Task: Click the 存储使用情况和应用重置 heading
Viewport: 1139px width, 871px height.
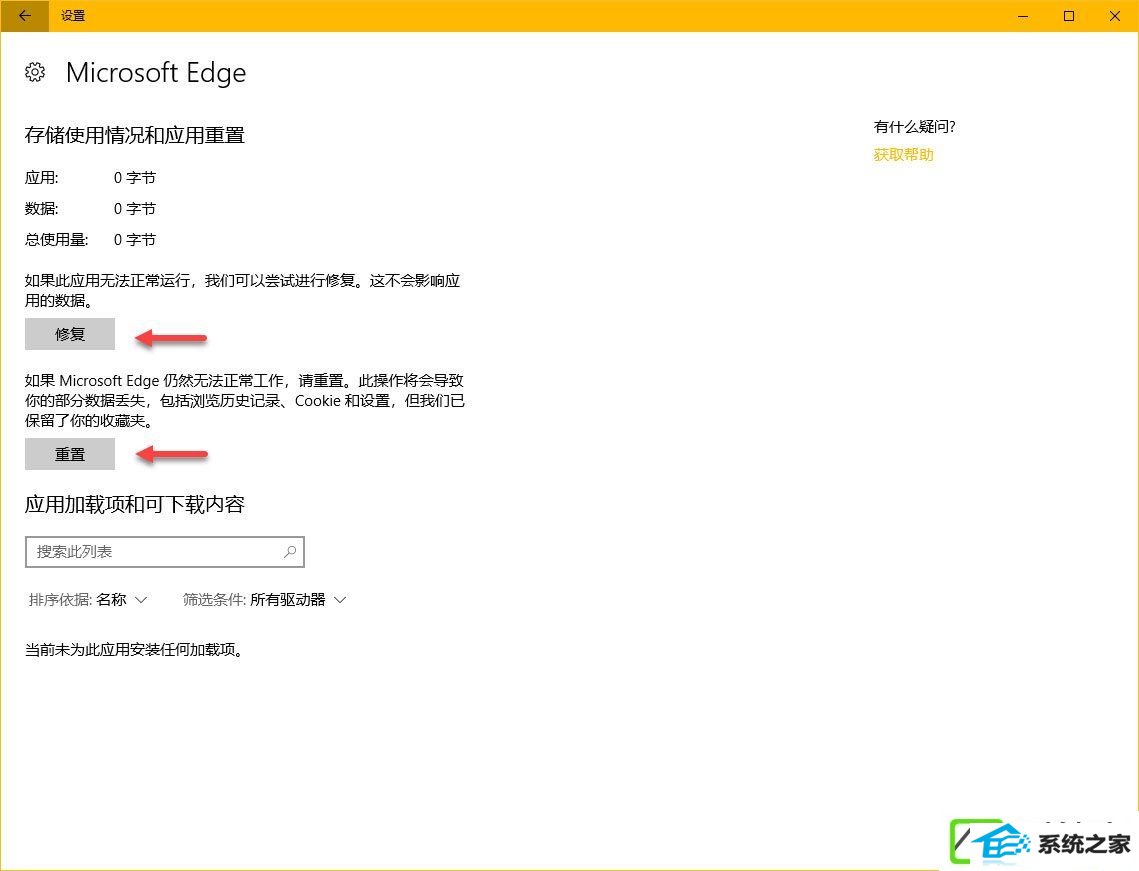Action: point(134,135)
